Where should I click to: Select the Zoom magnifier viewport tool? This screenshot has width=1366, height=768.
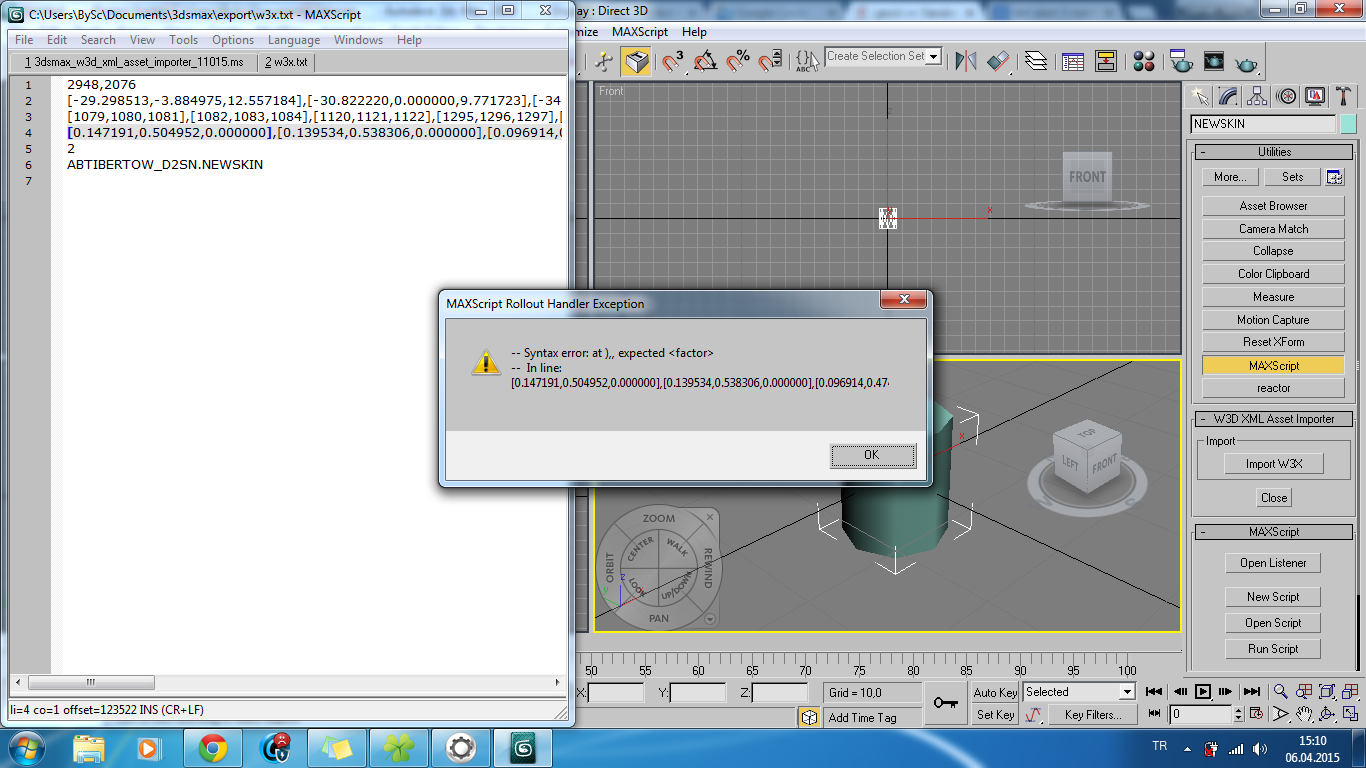[1281, 692]
